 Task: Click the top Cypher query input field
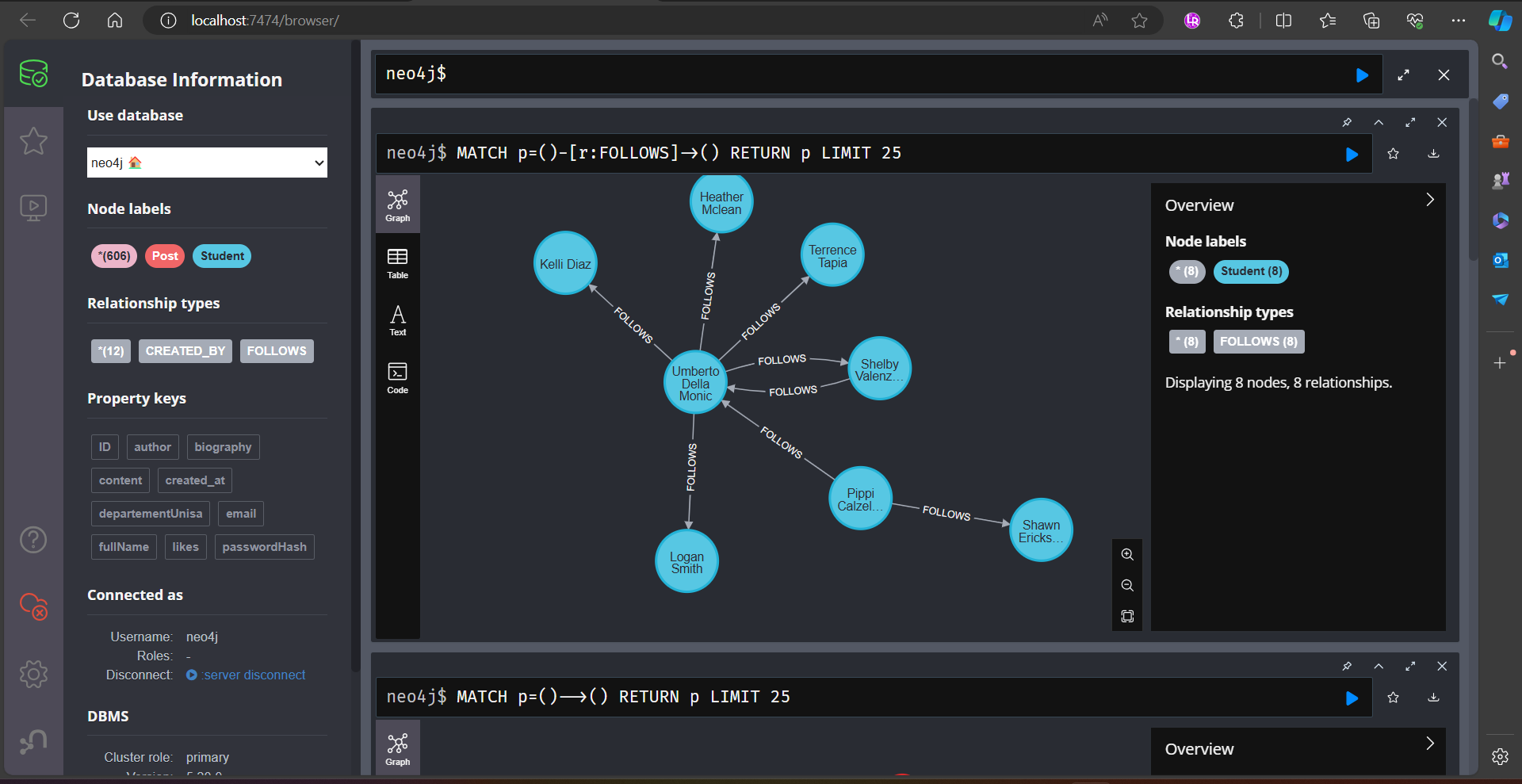[x=864, y=75]
